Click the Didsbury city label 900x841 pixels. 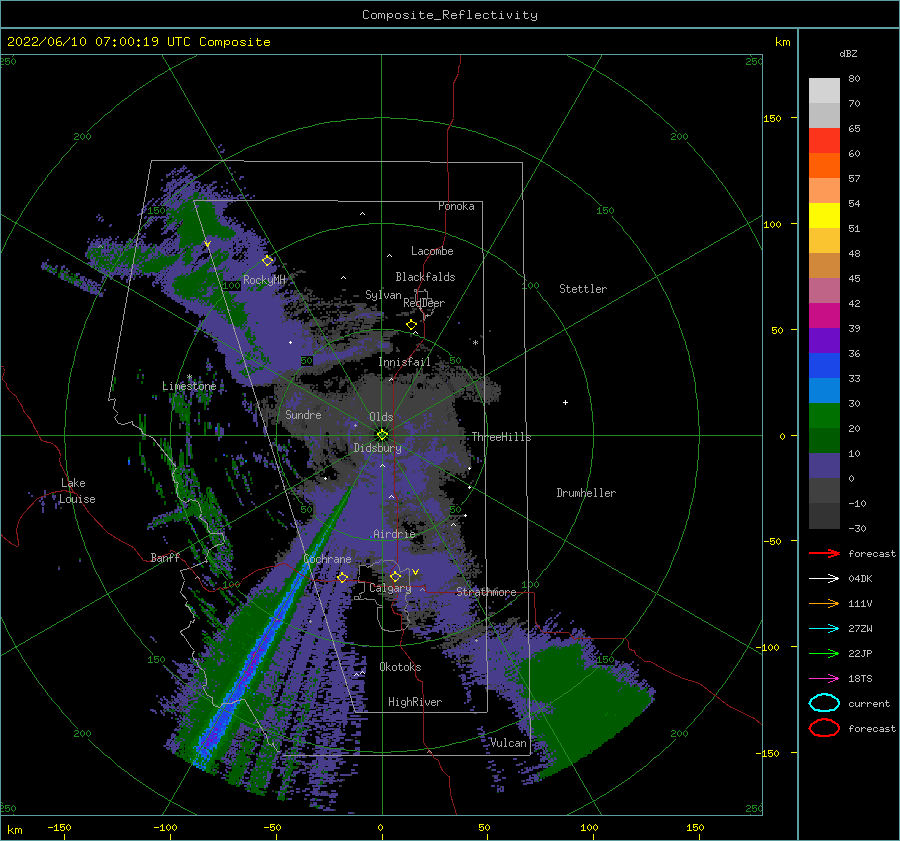(x=378, y=448)
